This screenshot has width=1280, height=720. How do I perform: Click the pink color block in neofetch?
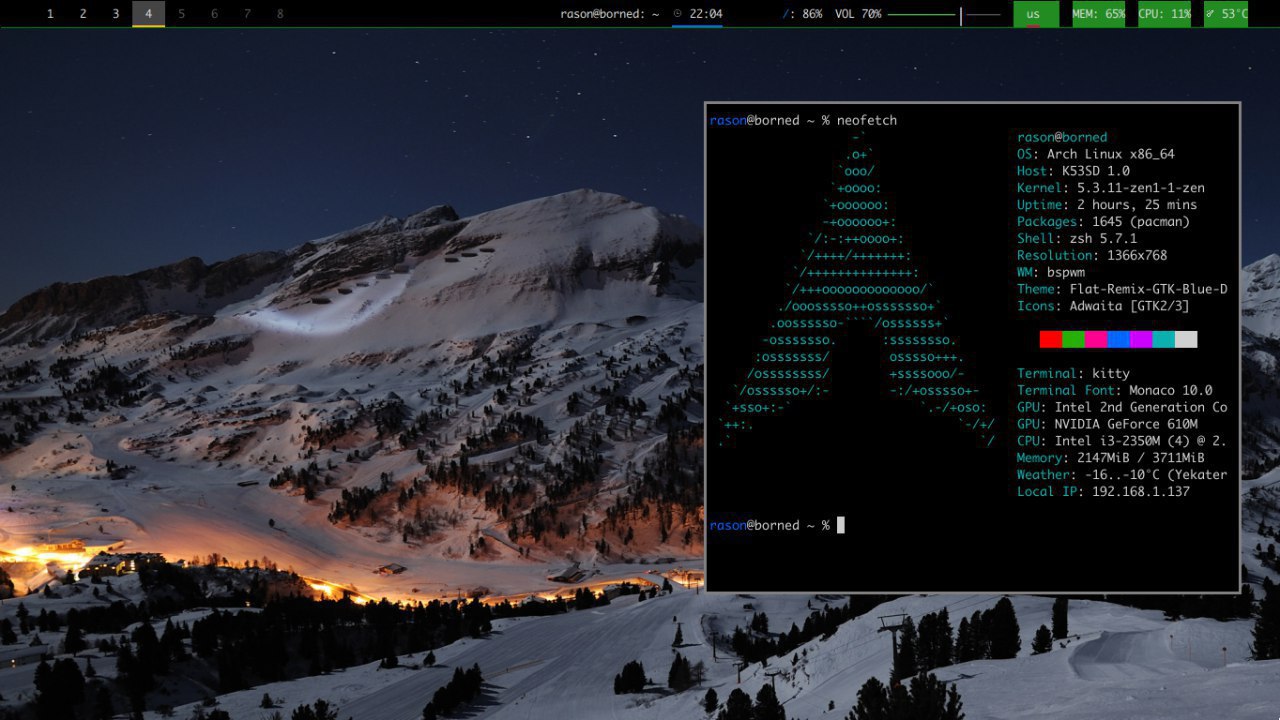(x=1096, y=339)
